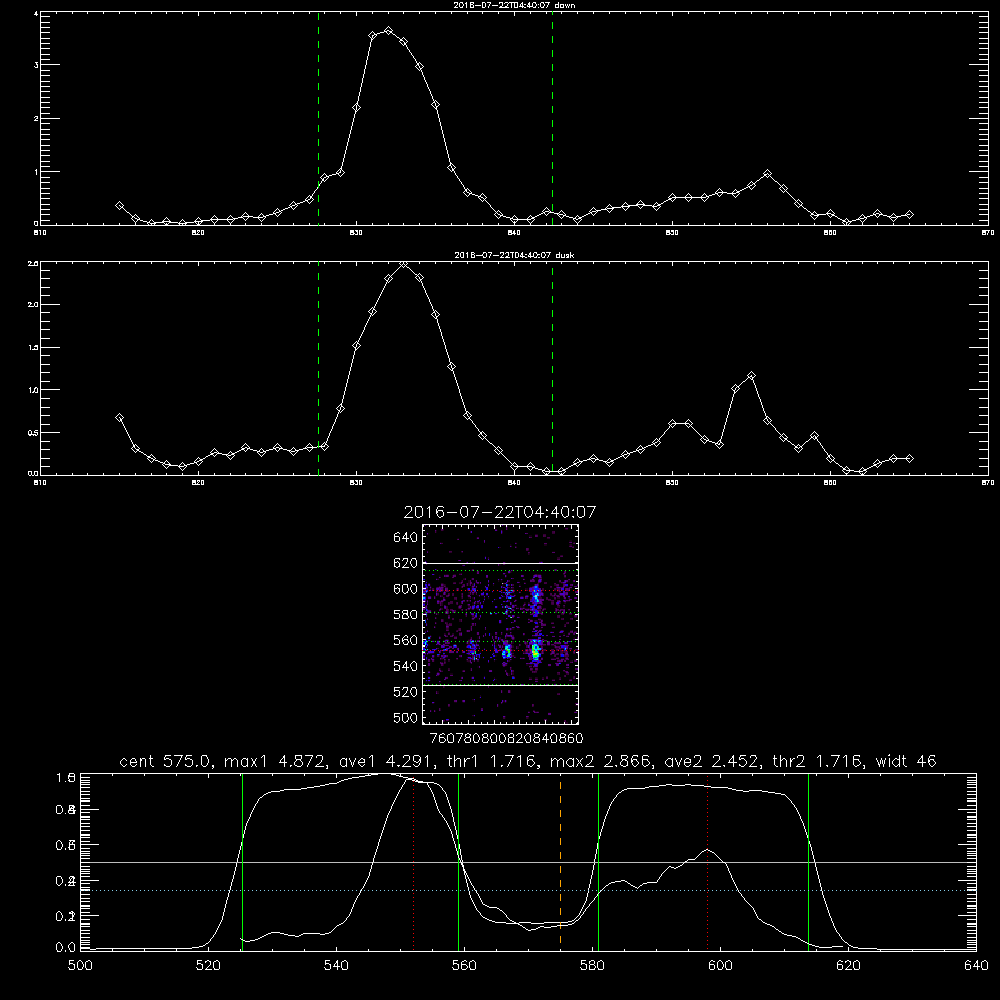1000x1000 pixels.
Task: Click the dawn curve's highest peak data point
Action: pyautogui.click(x=388, y=31)
